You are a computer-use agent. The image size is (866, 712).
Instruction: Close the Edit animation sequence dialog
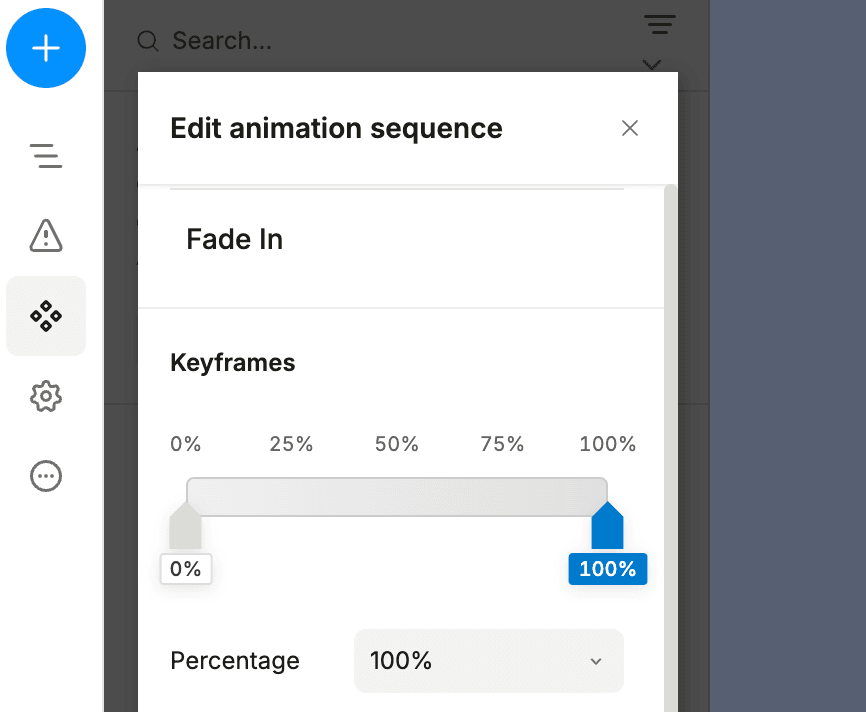coord(629,128)
